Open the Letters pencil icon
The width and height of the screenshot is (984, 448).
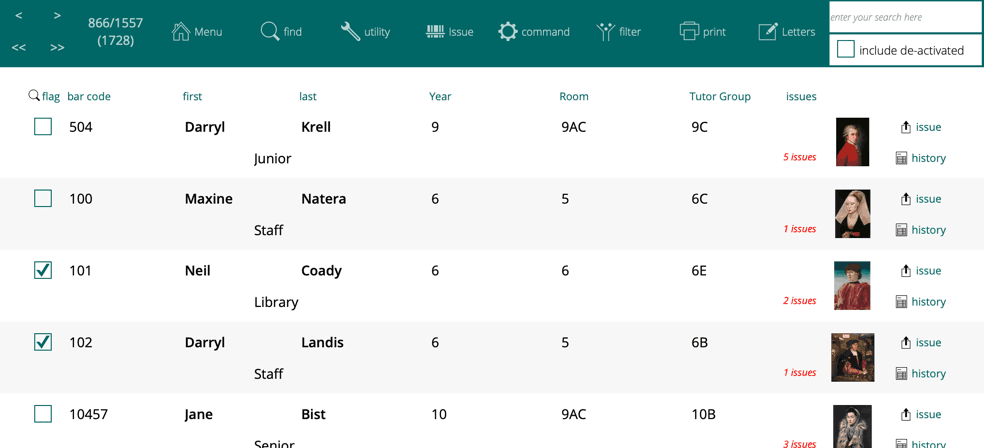pyautogui.click(x=767, y=32)
